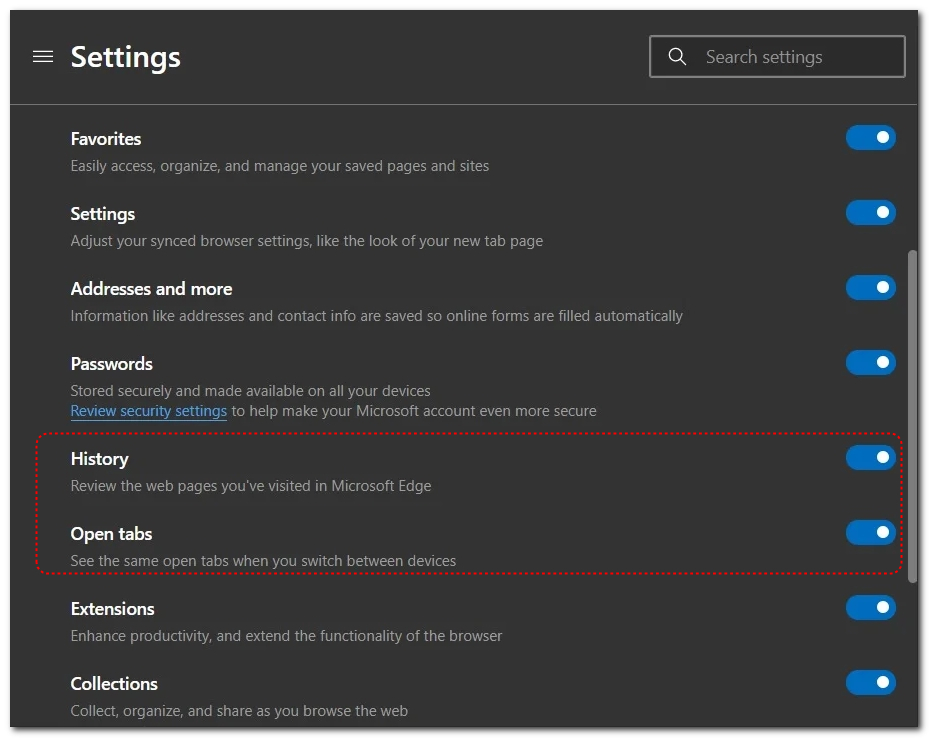Image resolution: width=929 pixels, height=738 pixels.
Task: Turn off Open tabs sync
Action: point(870,533)
